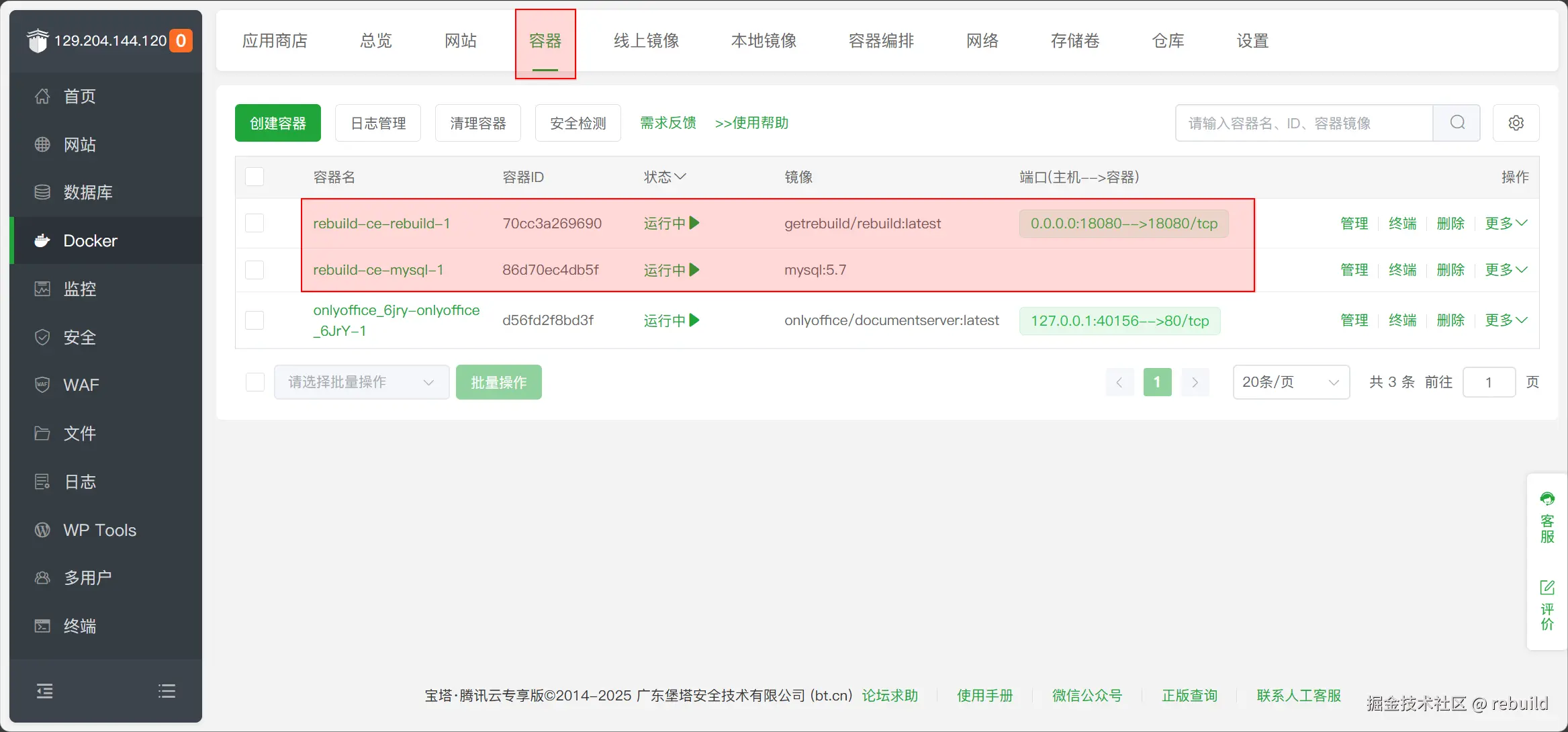Viewport: 1568px width, 732px height.
Task: Click the 创建容器 button
Action: [x=278, y=123]
